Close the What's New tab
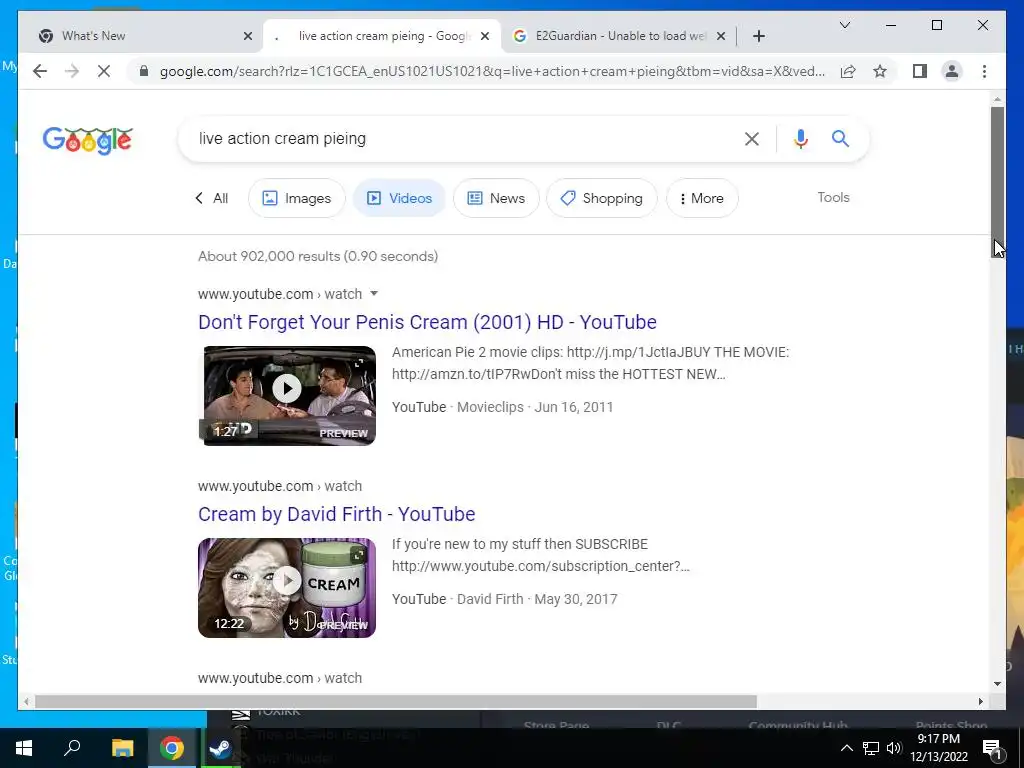This screenshot has width=1024, height=768. [x=248, y=36]
